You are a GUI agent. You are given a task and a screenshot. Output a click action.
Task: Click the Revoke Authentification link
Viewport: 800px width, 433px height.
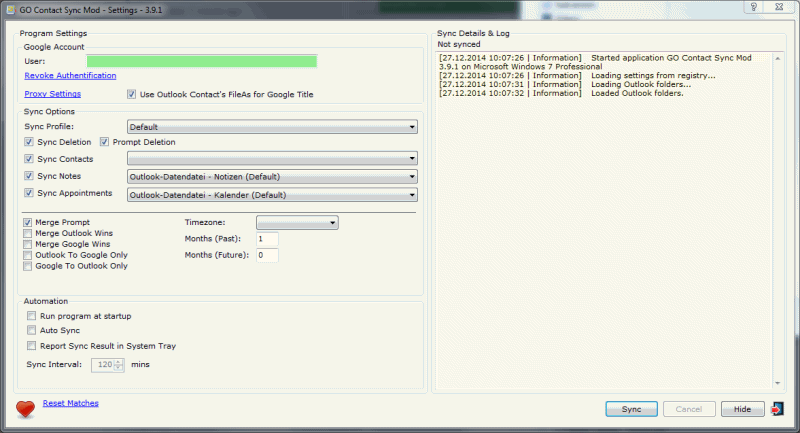70,75
